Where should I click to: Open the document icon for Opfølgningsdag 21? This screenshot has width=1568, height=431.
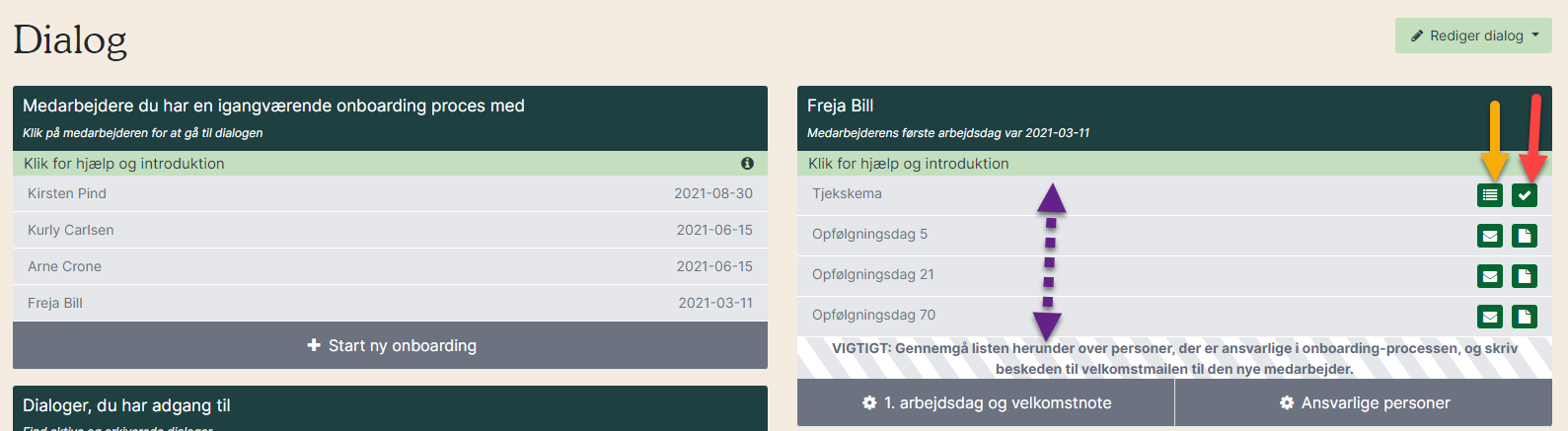coord(1525,276)
